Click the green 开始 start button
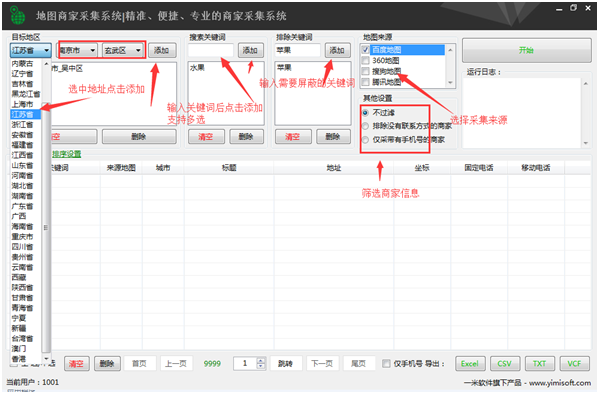The width and height of the screenshot is (599, 394). pos(526,50)
